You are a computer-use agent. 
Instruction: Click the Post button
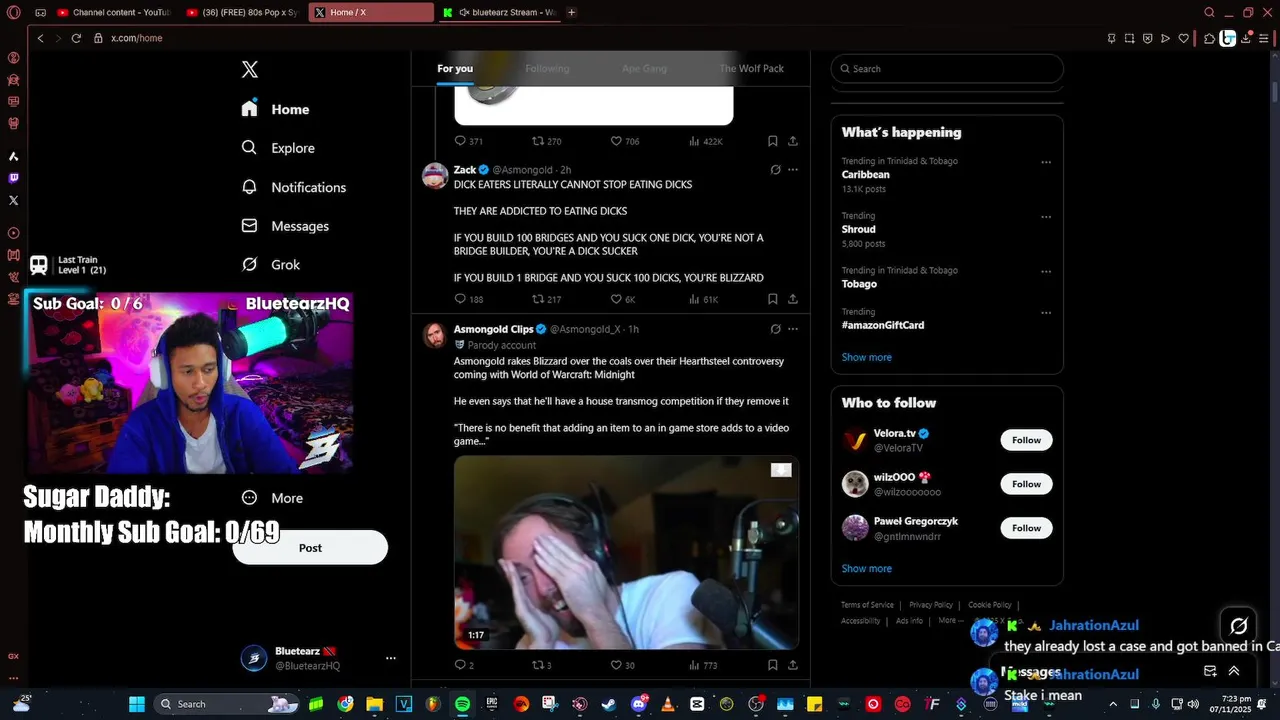click(x=310, y=548)
